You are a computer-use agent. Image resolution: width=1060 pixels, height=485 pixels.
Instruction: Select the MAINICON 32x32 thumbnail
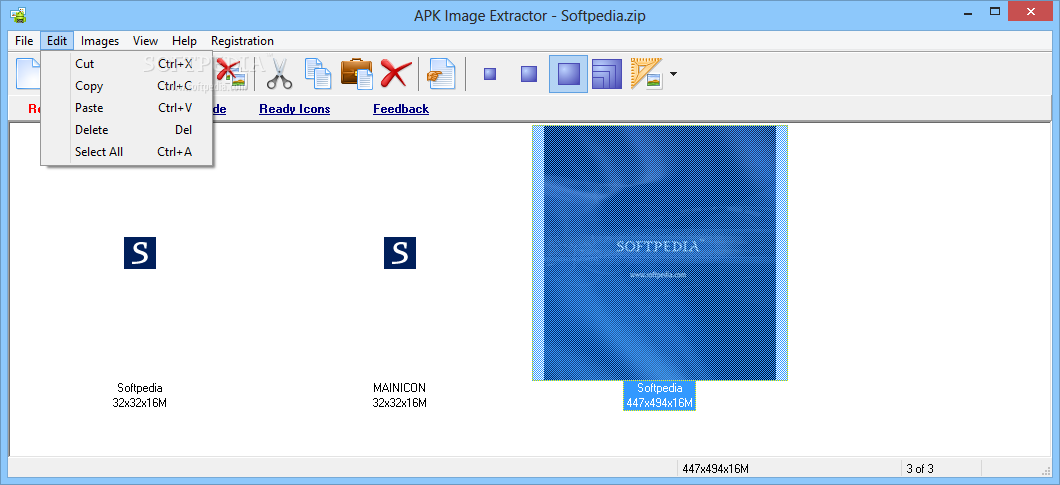coord(400,253)
